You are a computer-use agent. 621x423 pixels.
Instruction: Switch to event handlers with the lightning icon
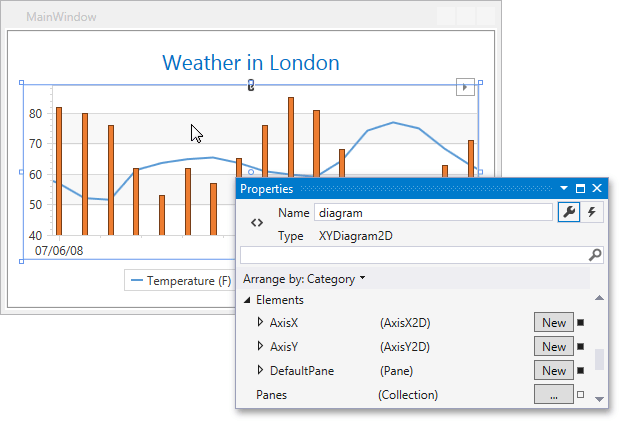pyautogui.click(x=592, y=212)
